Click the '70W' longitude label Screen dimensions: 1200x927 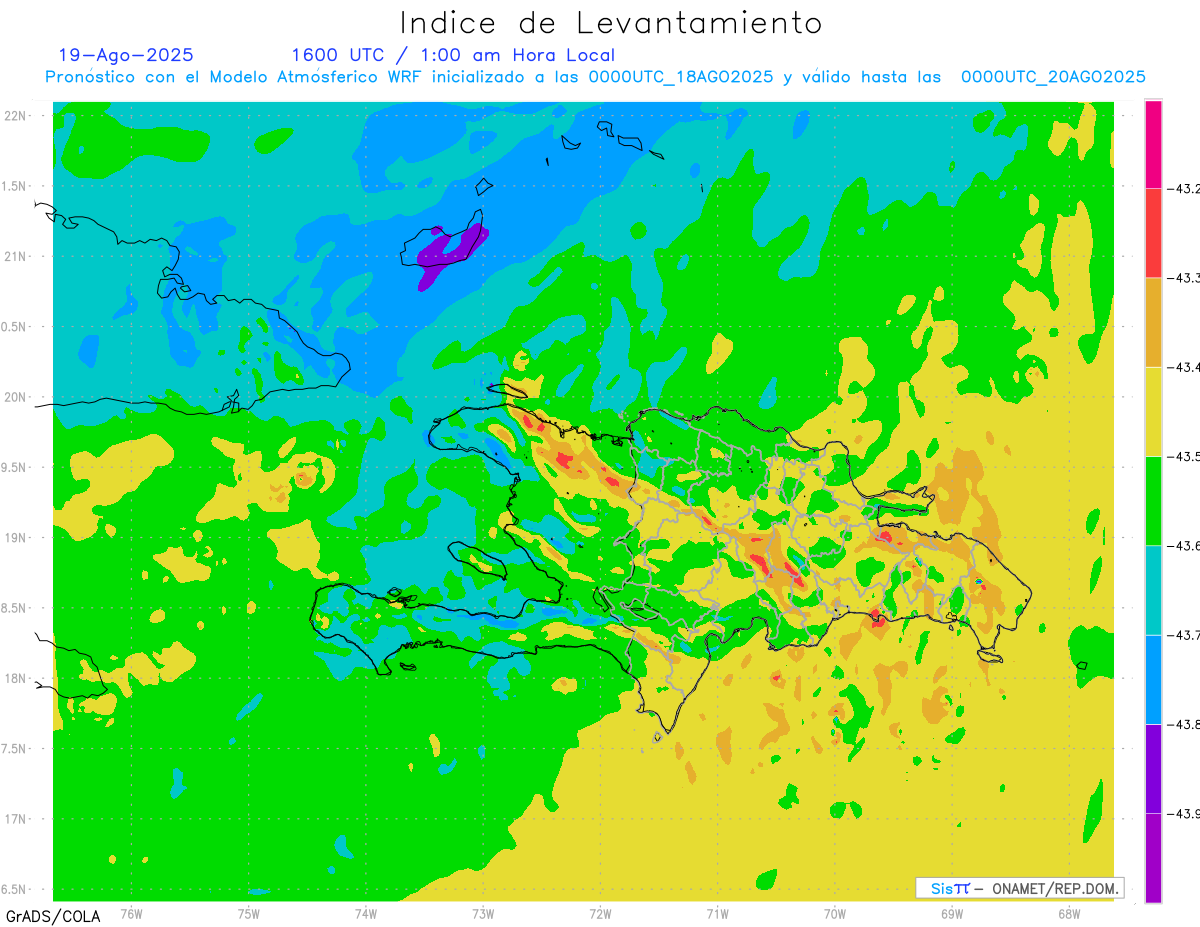(x=835, y=913)
